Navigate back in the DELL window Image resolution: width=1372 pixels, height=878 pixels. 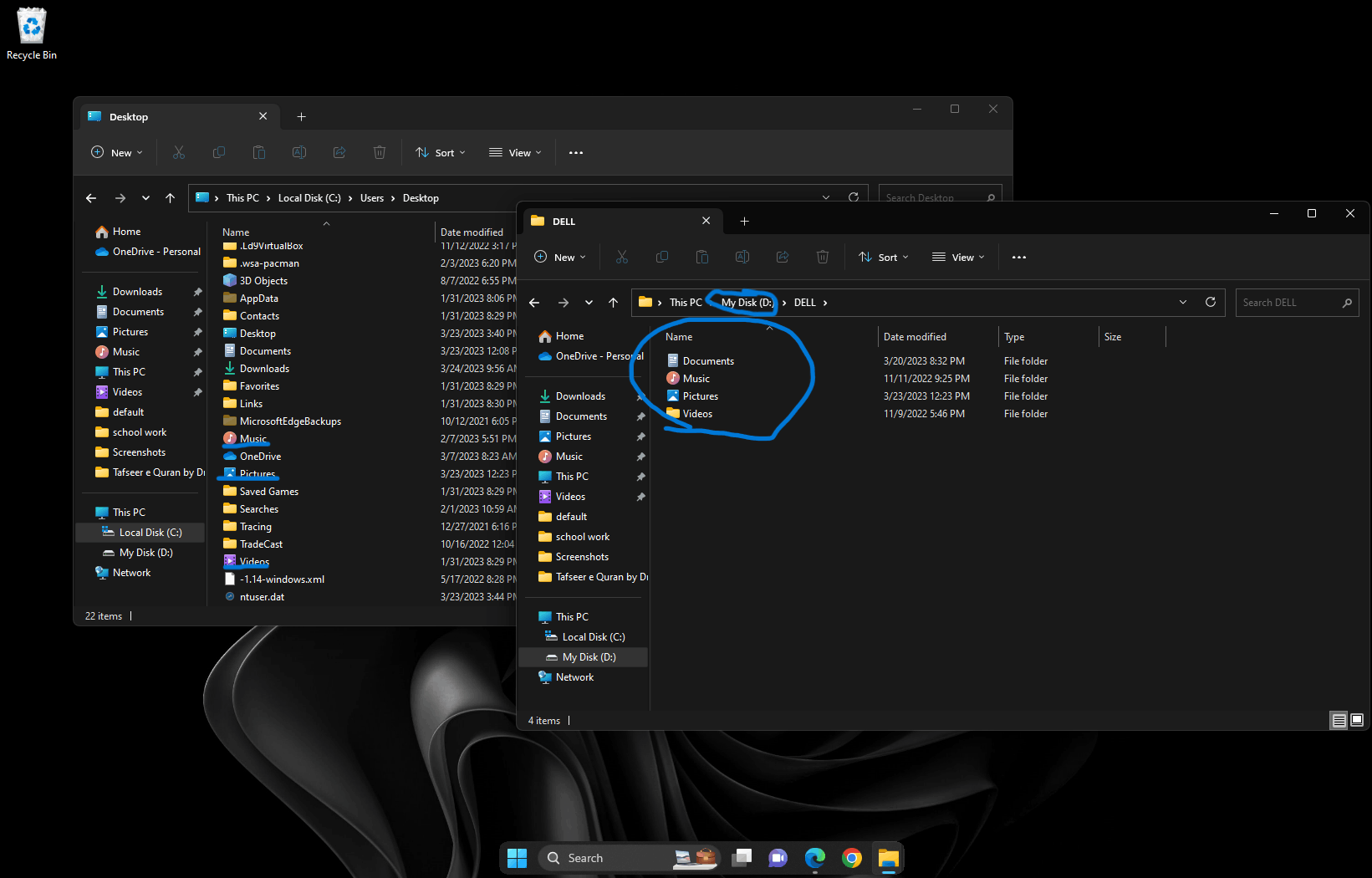pos(534,303)
